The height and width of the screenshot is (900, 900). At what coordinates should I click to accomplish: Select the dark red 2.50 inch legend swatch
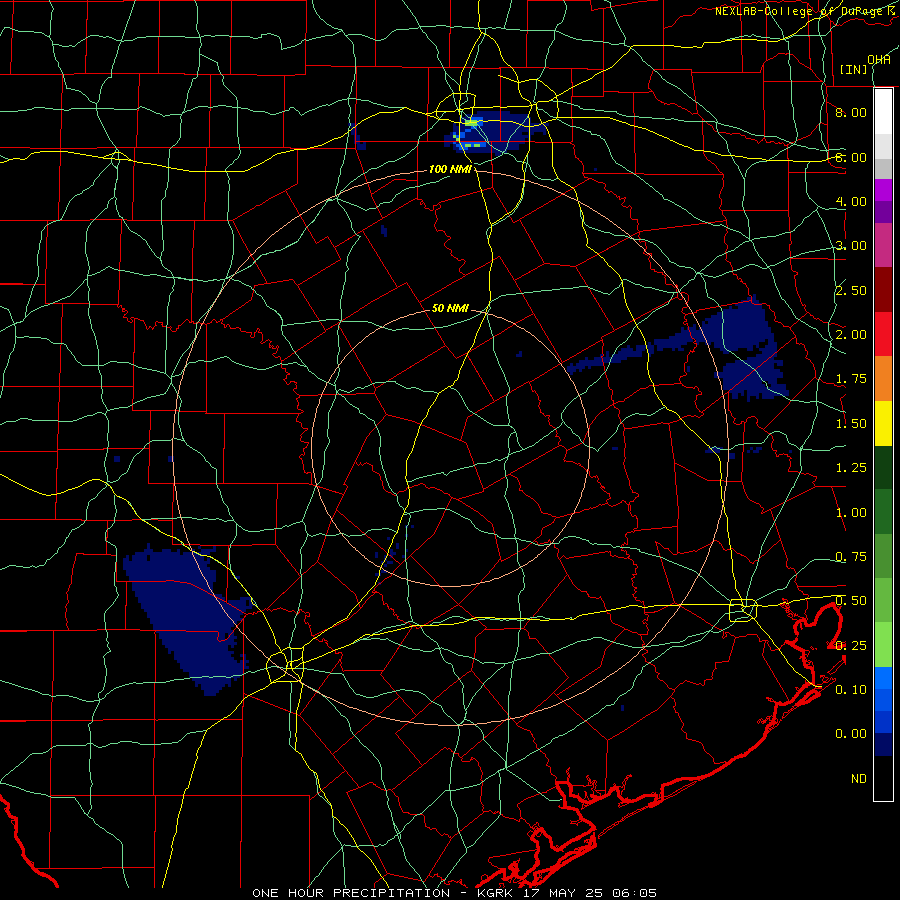pos(883,290)
